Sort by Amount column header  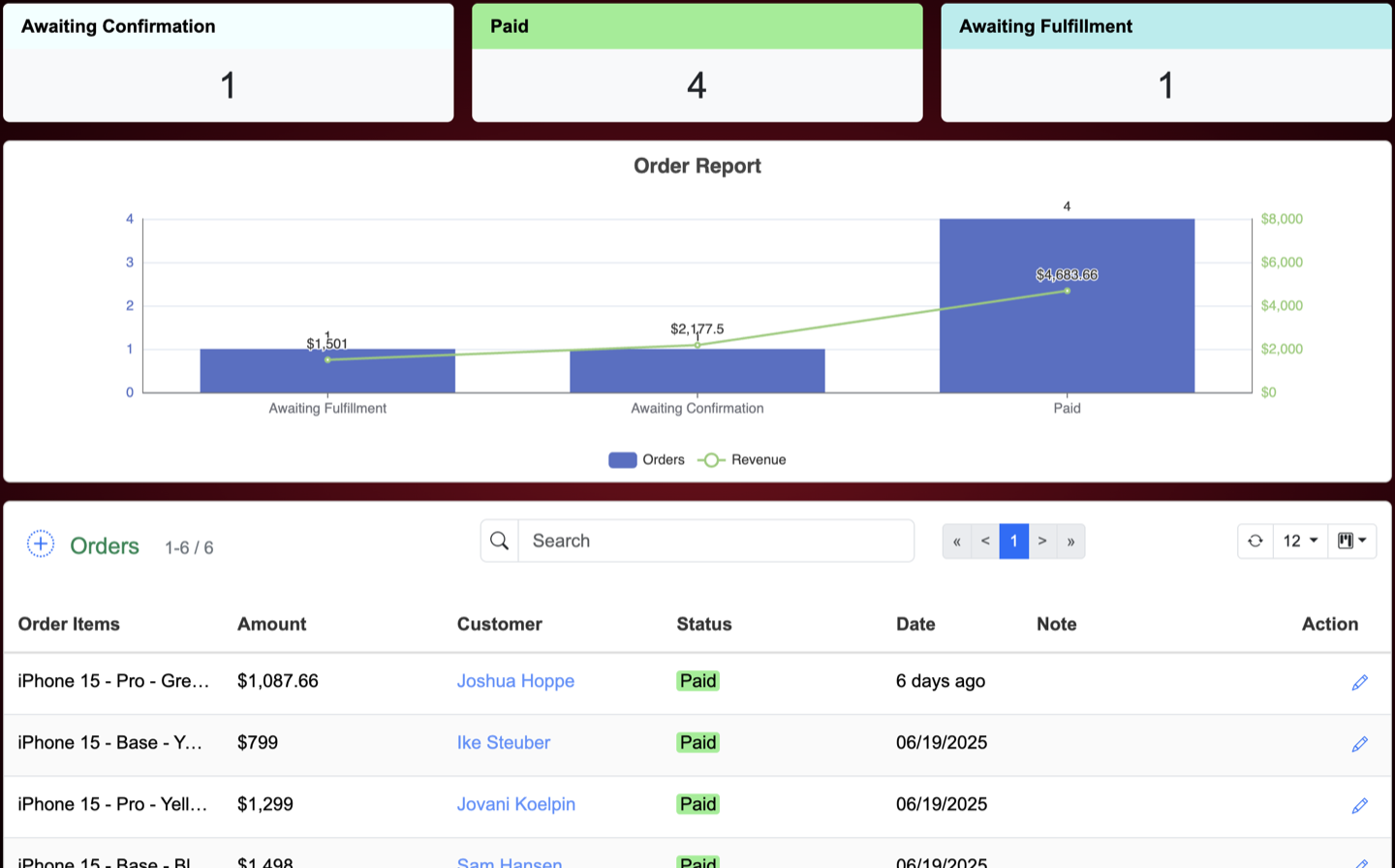point(271,624)
